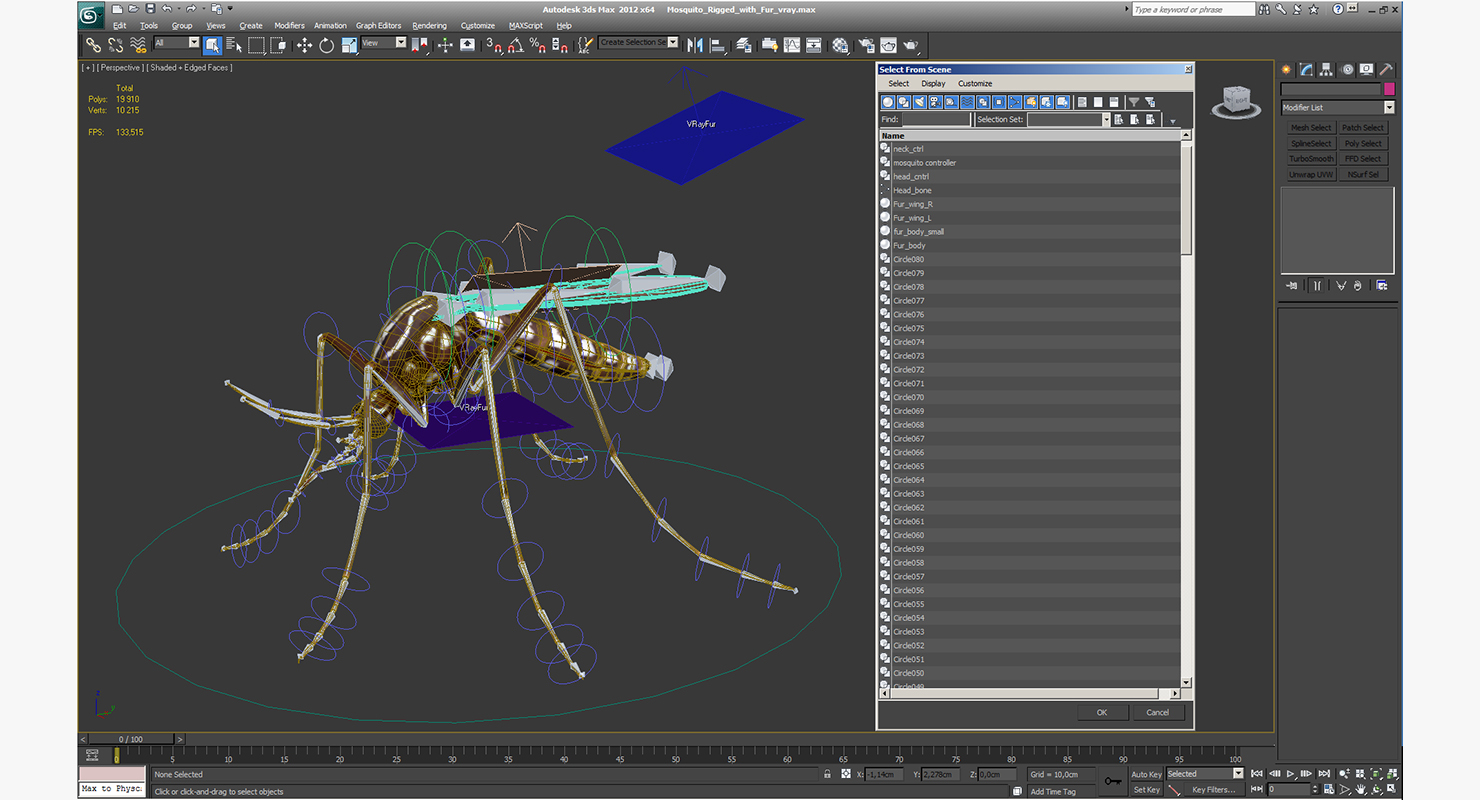Click the time slider at 0 / 100
The width and height of the screenshot is (1480, 800).
click(x=132, y=739)
